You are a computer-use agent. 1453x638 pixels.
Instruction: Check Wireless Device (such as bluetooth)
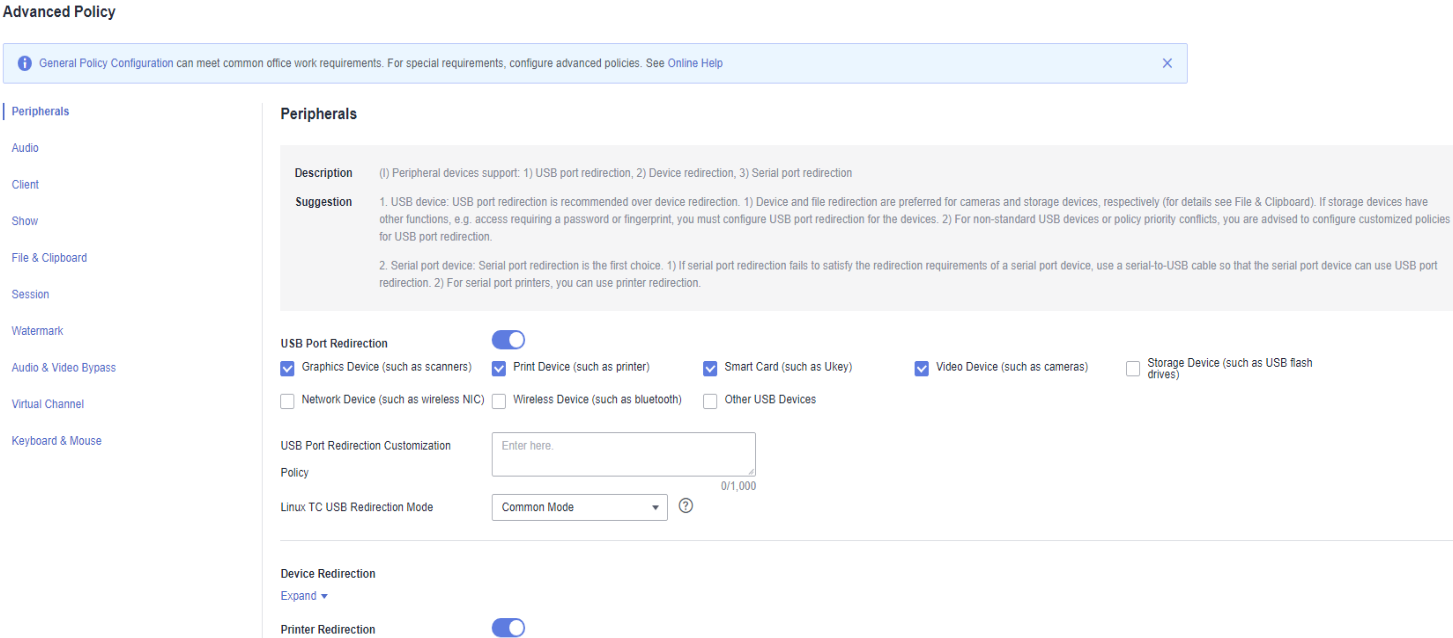coord(499,401)
